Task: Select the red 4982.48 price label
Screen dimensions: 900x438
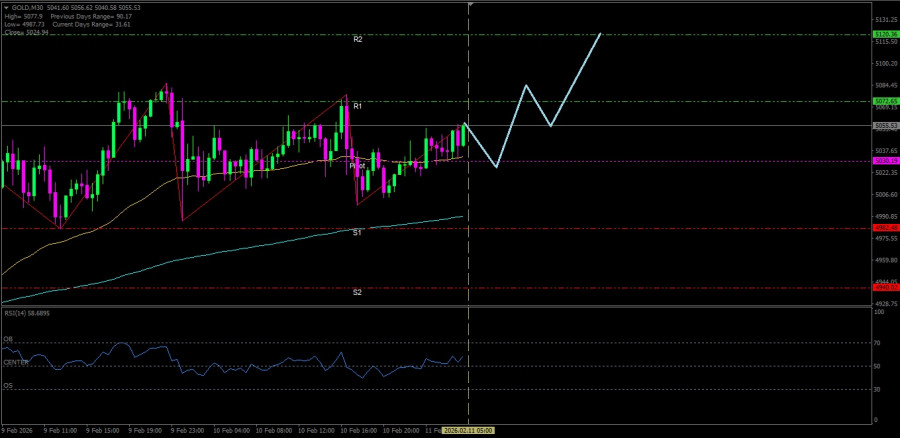Action: [885, 228]
